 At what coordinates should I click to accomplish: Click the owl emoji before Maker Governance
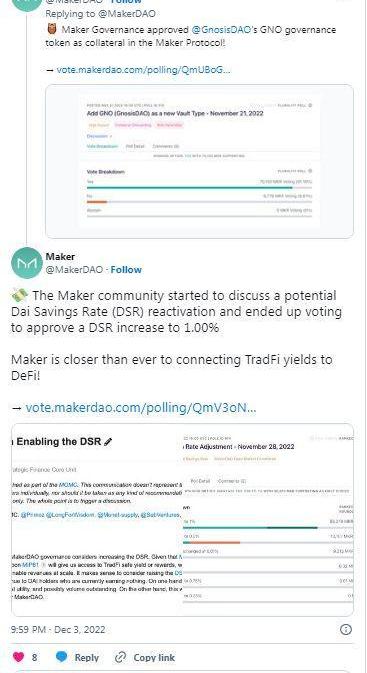click(51, 30)
